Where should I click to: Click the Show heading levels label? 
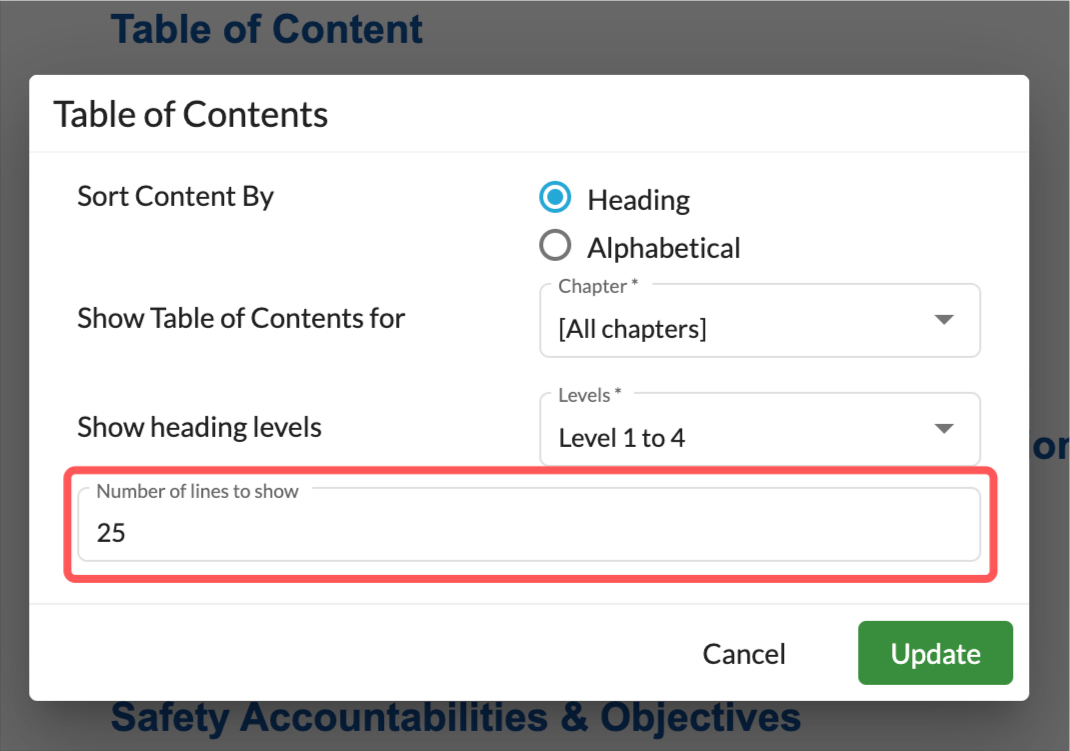(199, 428)
